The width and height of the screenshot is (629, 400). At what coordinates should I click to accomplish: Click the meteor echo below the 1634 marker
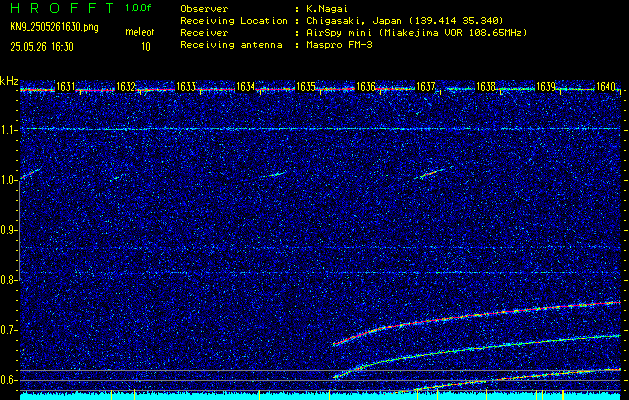coord(275,174)
